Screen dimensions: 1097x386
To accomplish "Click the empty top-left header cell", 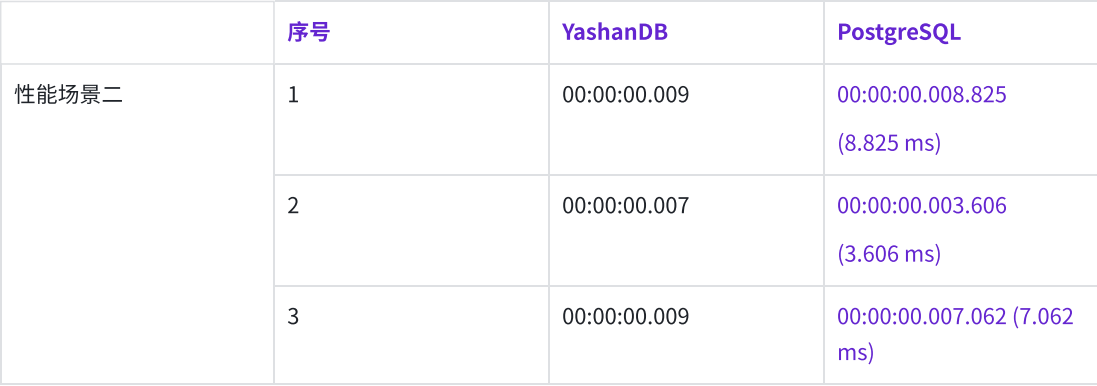I will click(137, 32).
